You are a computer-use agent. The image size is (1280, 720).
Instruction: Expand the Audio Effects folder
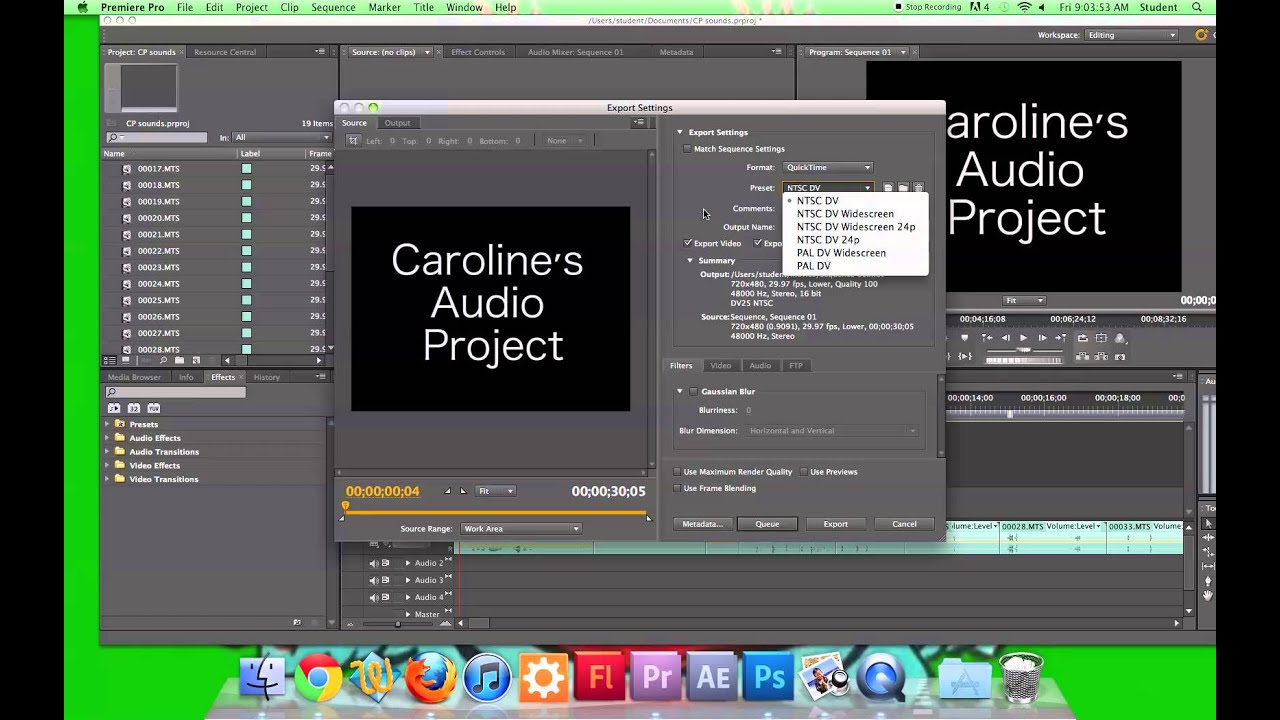tap(108, 438)
